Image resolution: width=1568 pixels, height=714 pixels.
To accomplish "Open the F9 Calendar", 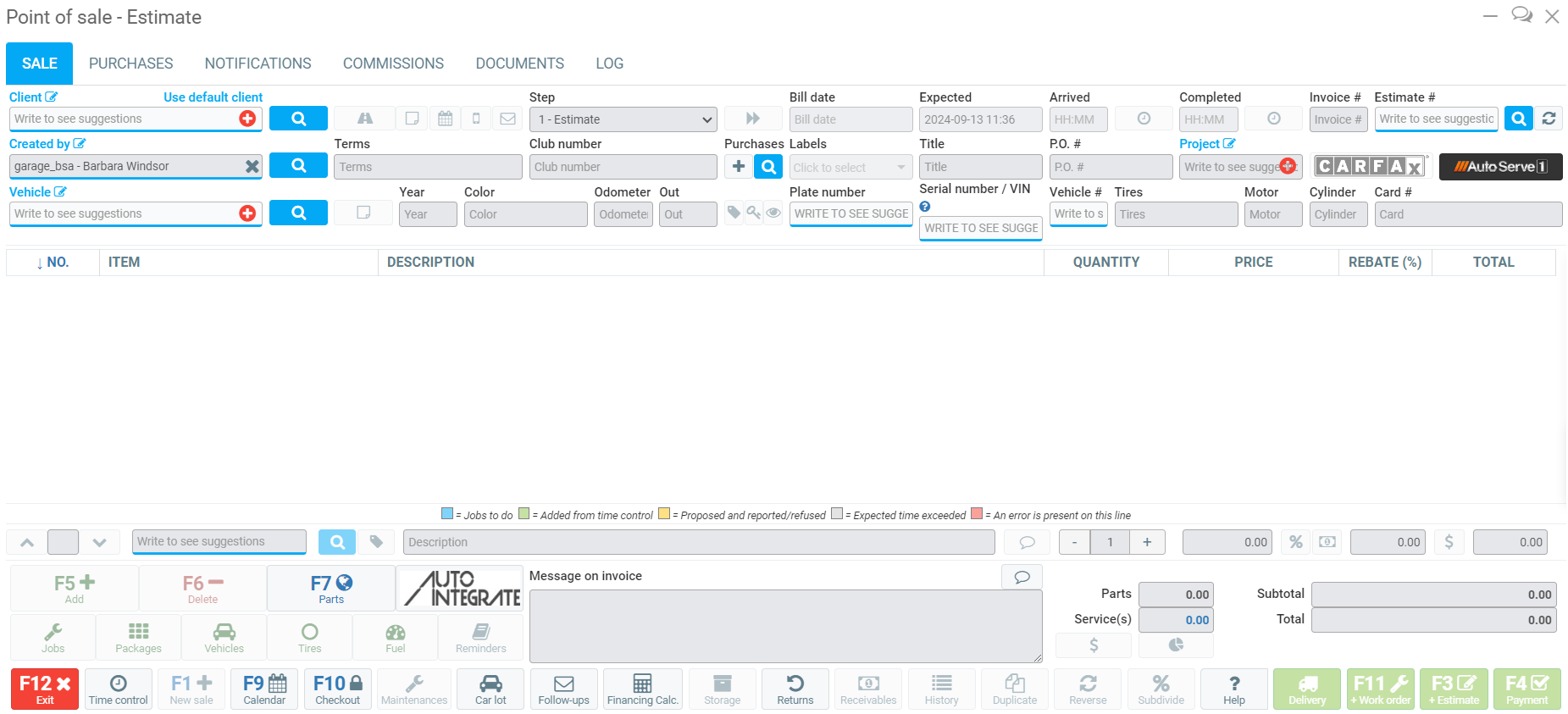I will coord(264,689).
